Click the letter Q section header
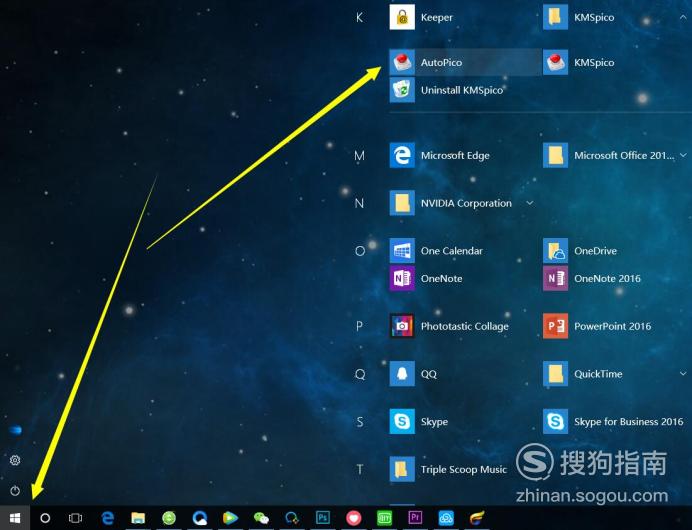Screen dimensions: 692x530 tap(360, 374)
